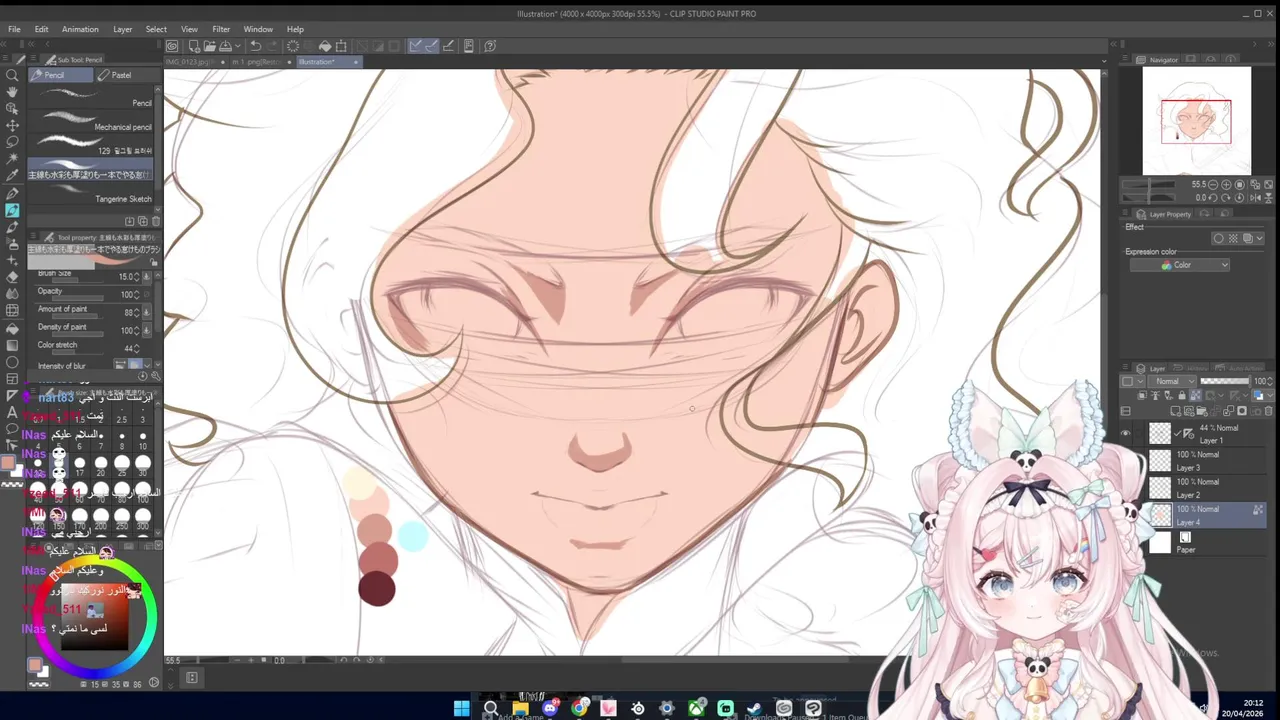Image resolution: width=1280 pixels, height=720 pixels.
Task: Choose the Tangerine Sketch sub tool
Action: (92, 193)
